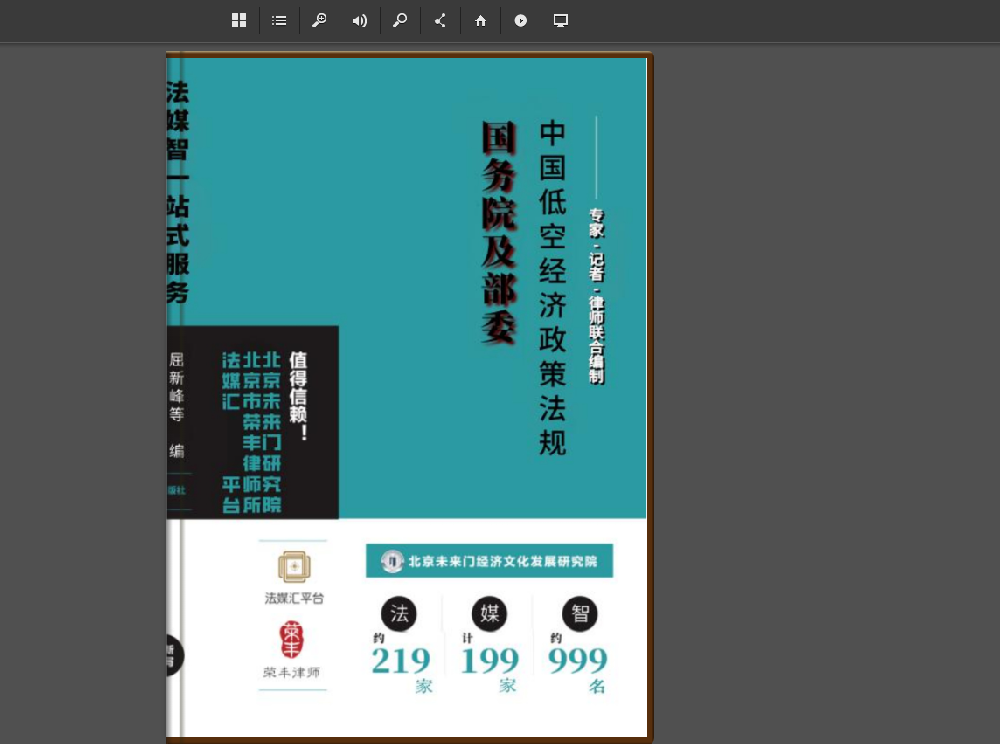Start auto-play page flipping

click(x=521, y=21)
